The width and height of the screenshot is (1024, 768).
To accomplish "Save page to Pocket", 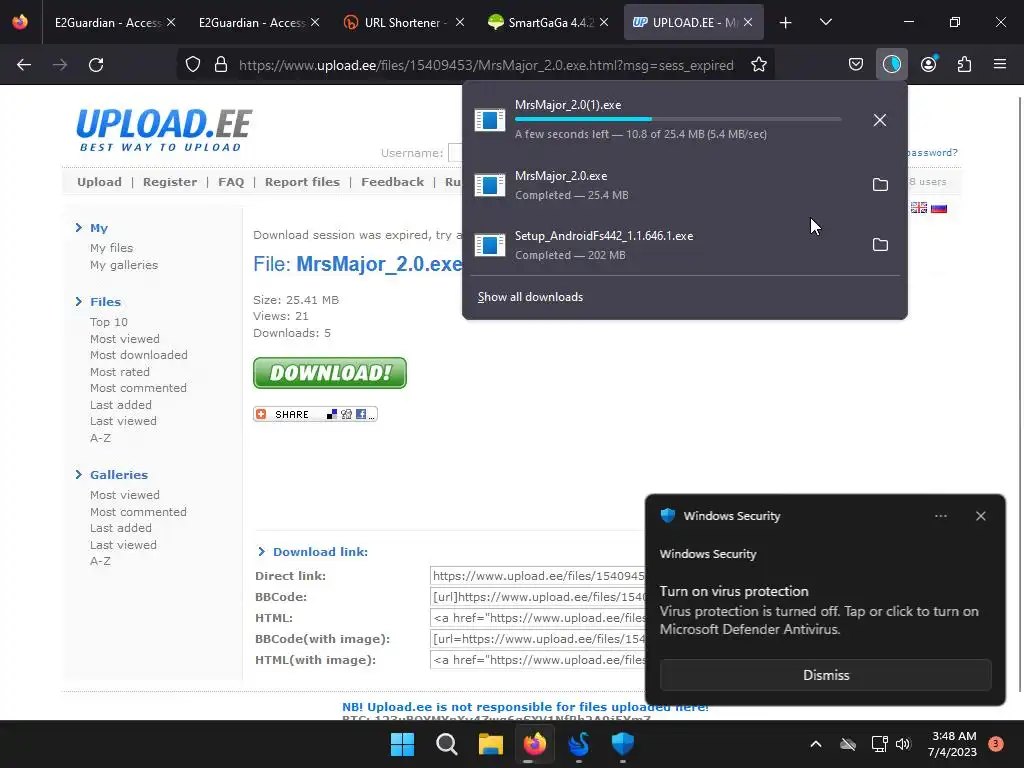I will [x=856, y=65].
